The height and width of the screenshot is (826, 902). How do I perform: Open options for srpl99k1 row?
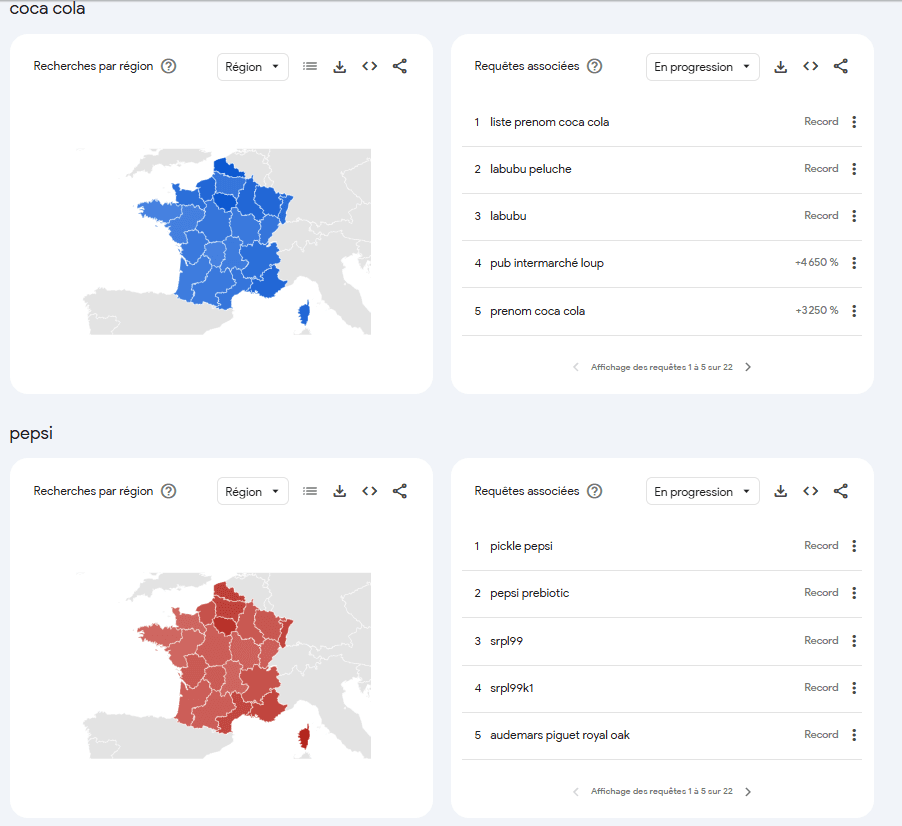[x=854, y=688]
